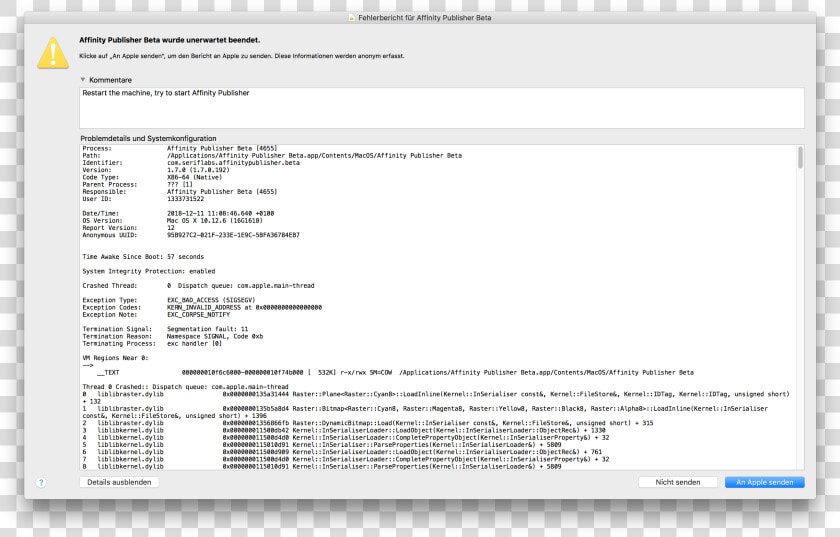Screen dimensions: 840x537
Task: Click 'Affinity Publisher Beta wurde unerwartet beendet.' heading
Action: tap(169, 40)
